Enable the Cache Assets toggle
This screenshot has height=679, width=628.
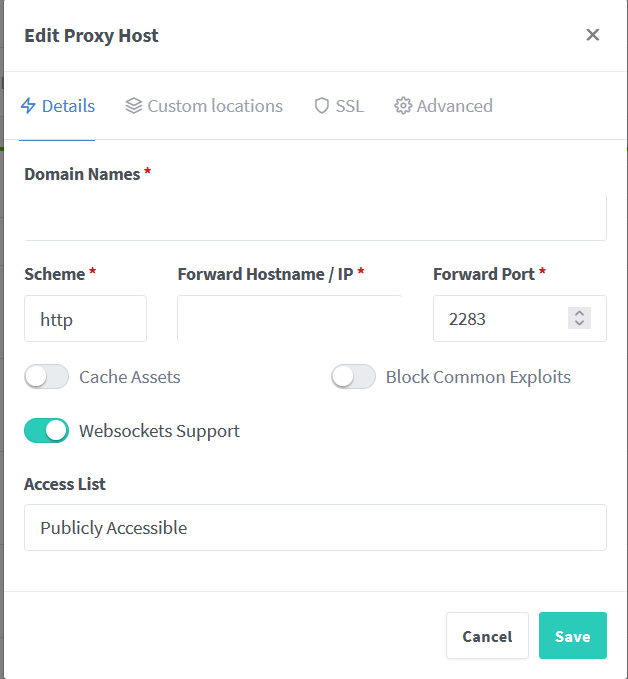click(x=46, y=377)
